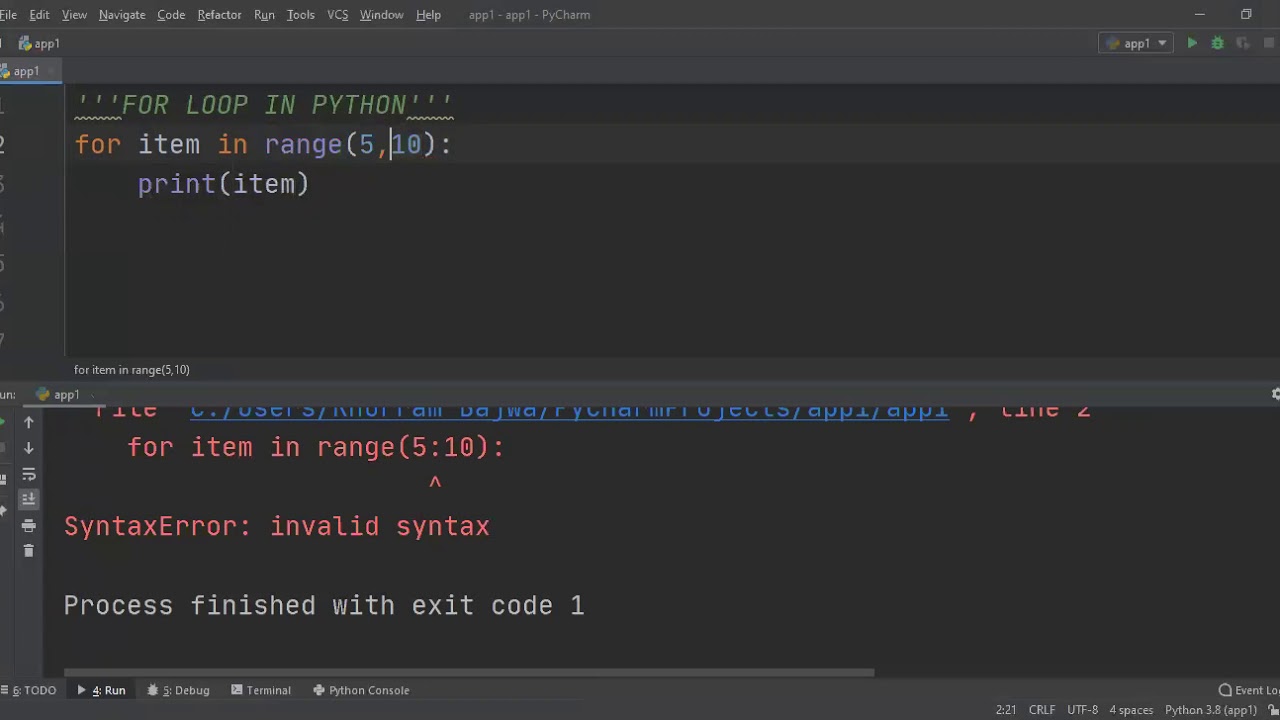Open the Refactor menu

[x=219, y=15]
